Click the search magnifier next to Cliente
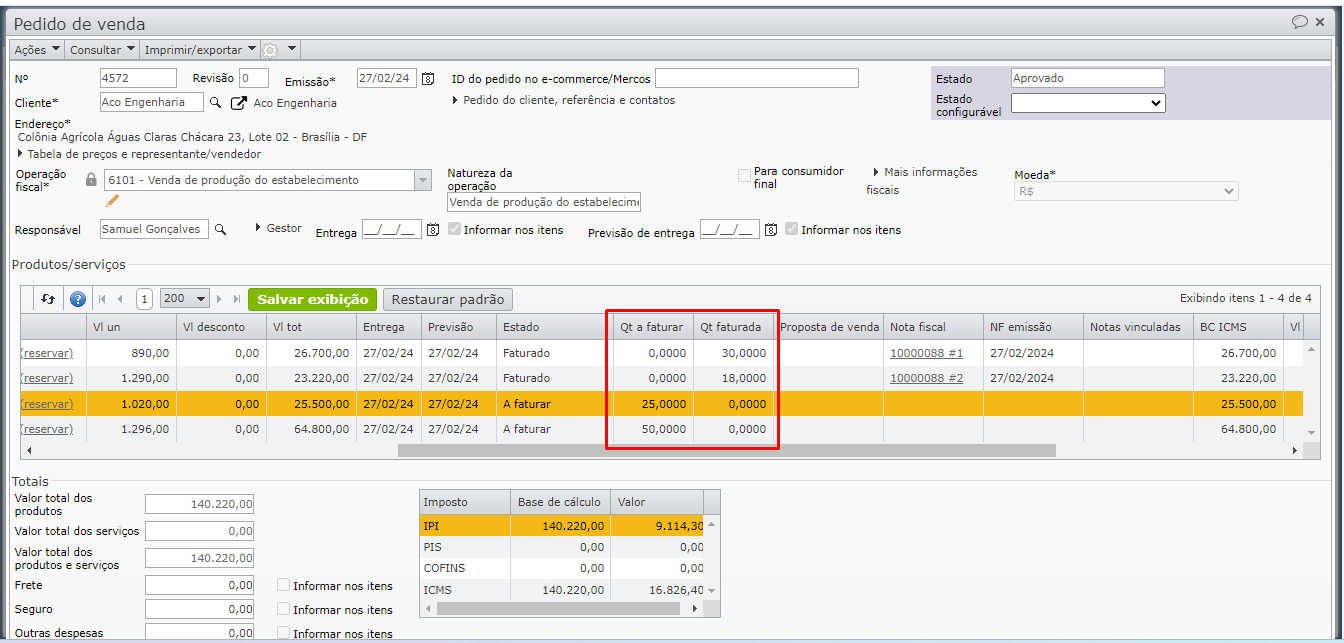Screen dimensions: 1344x643 point(215,102)
